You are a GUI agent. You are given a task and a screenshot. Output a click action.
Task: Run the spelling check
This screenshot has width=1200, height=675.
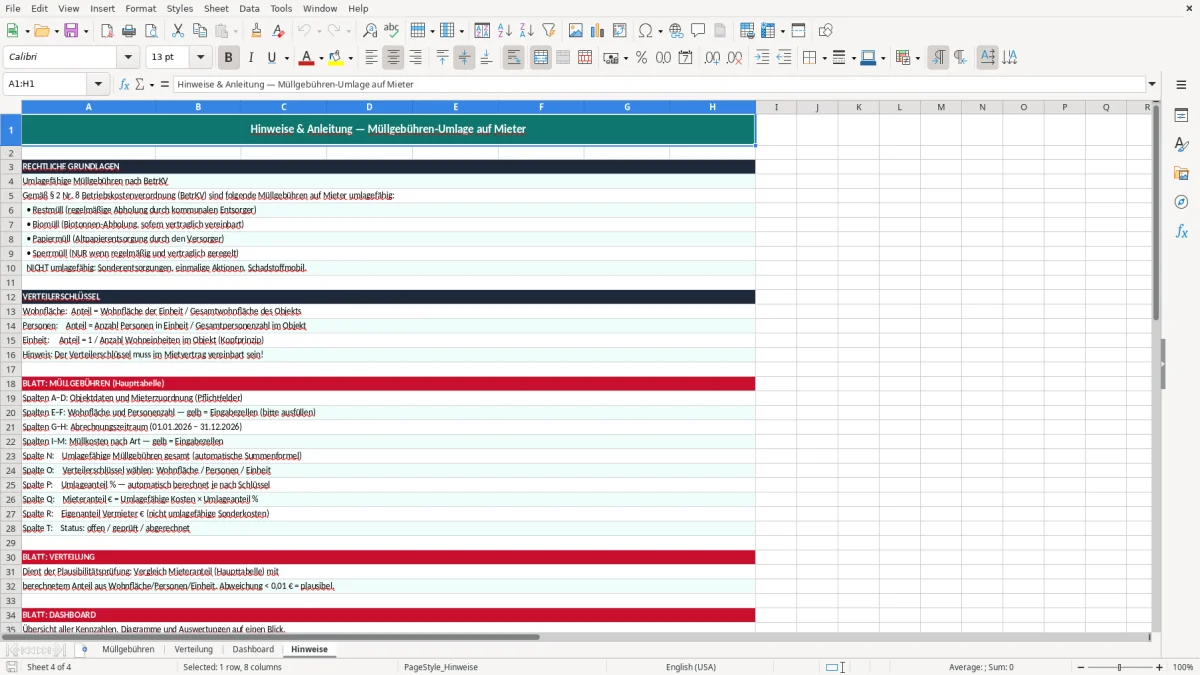click(x=391, y=31)
